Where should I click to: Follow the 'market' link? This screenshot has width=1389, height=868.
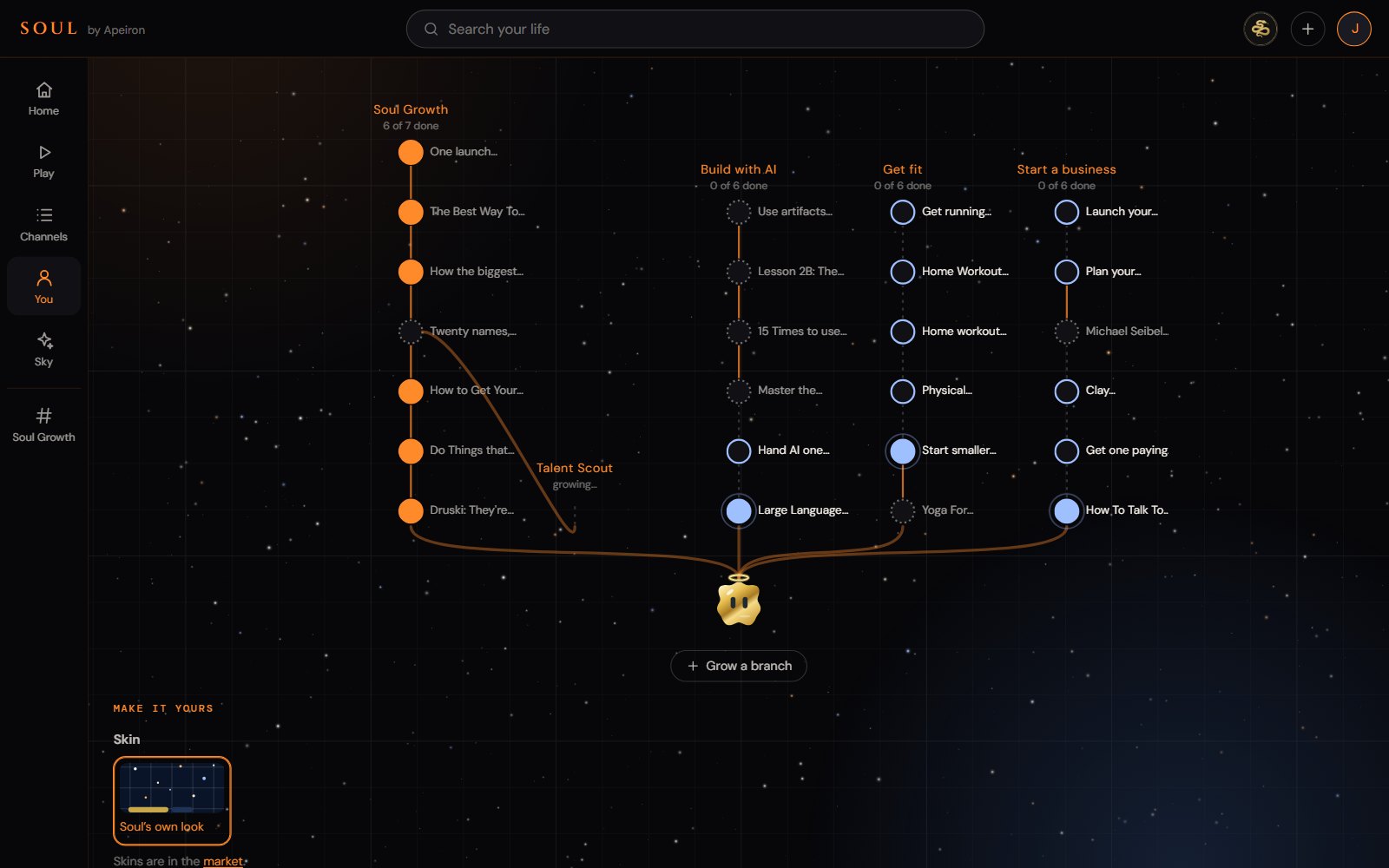(223, 861)
